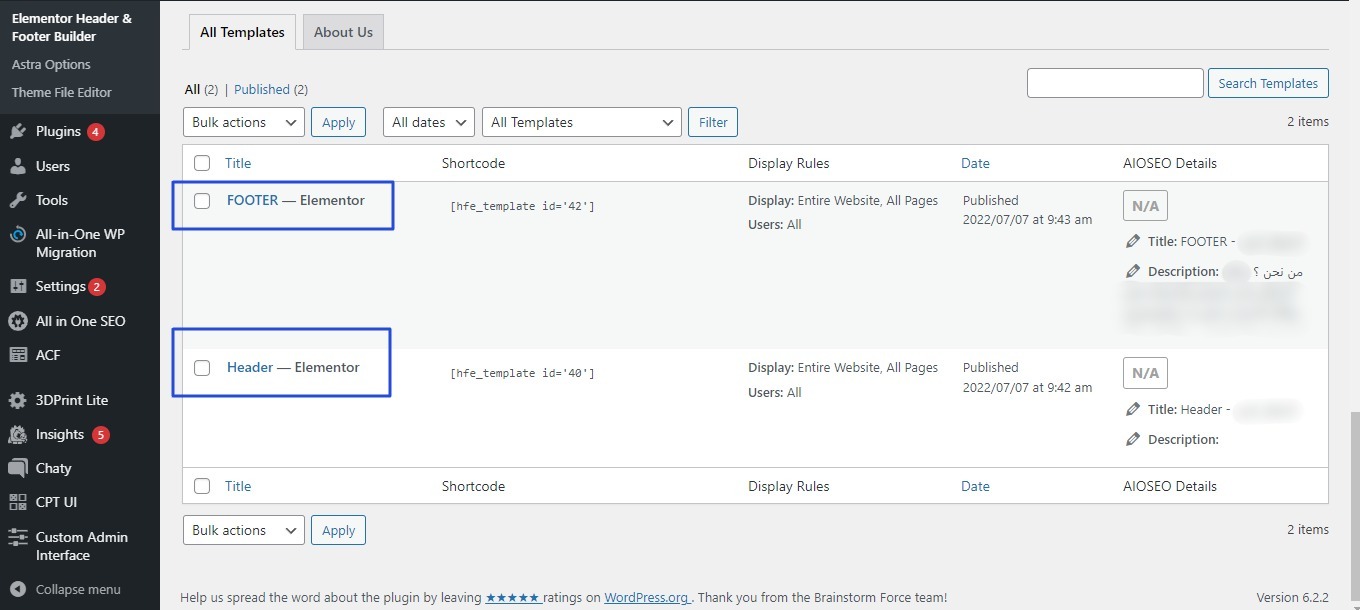Switch to the About Us tab
The height and width of the screenshot is (610, 1360).
(x=343, y=32)
